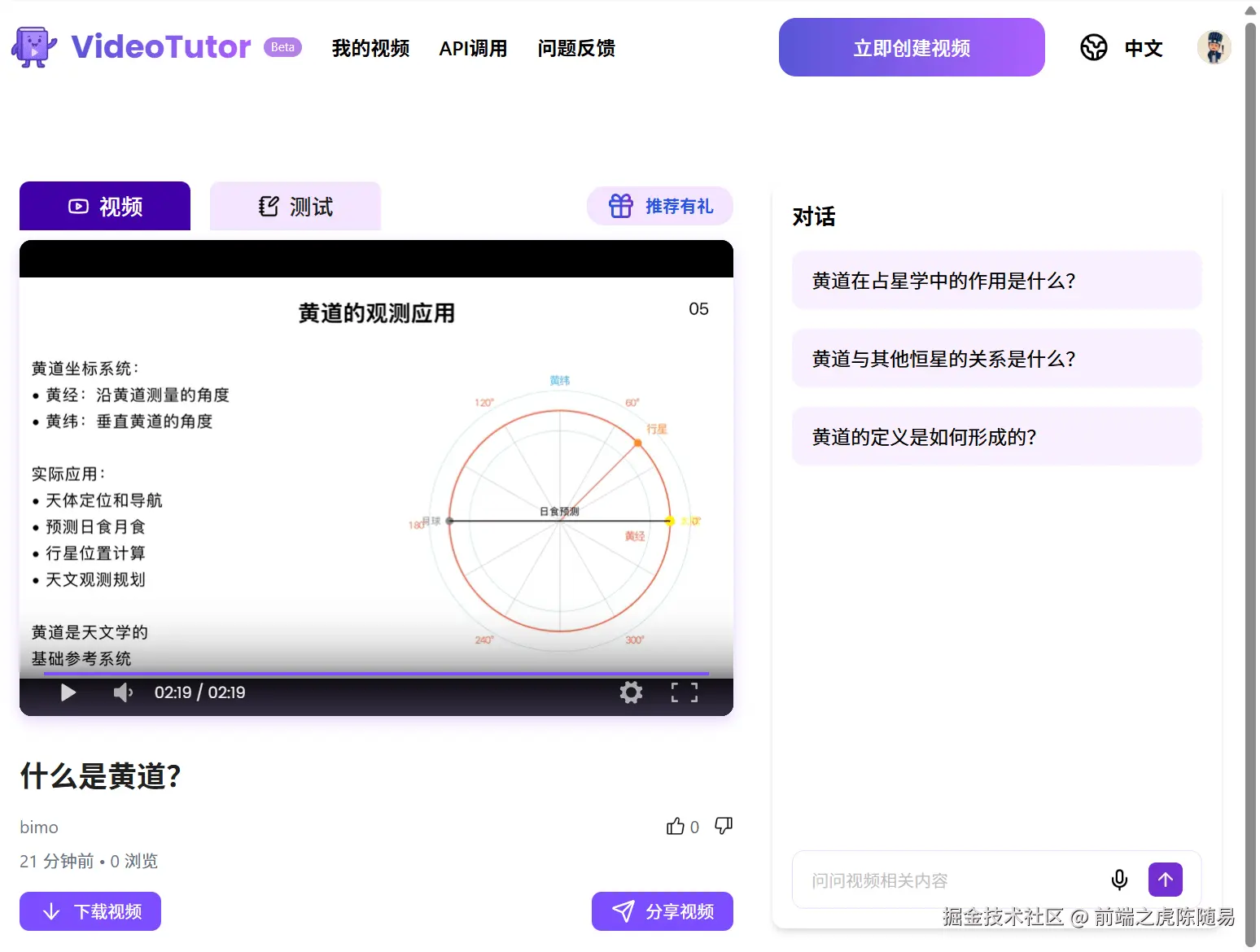The width and height of the screenshot is (1260, 952).
Task: Ask 黄道的定义是如何形成的?
Action: tap(996, 437)
